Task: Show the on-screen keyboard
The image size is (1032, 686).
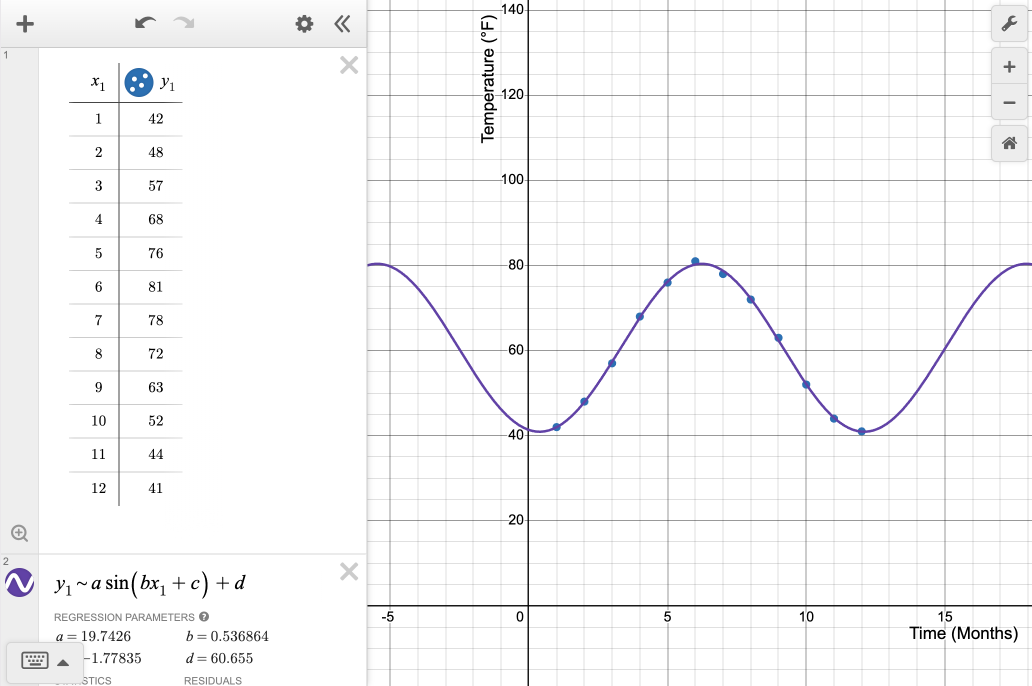Action: click(x=34, y=661)
